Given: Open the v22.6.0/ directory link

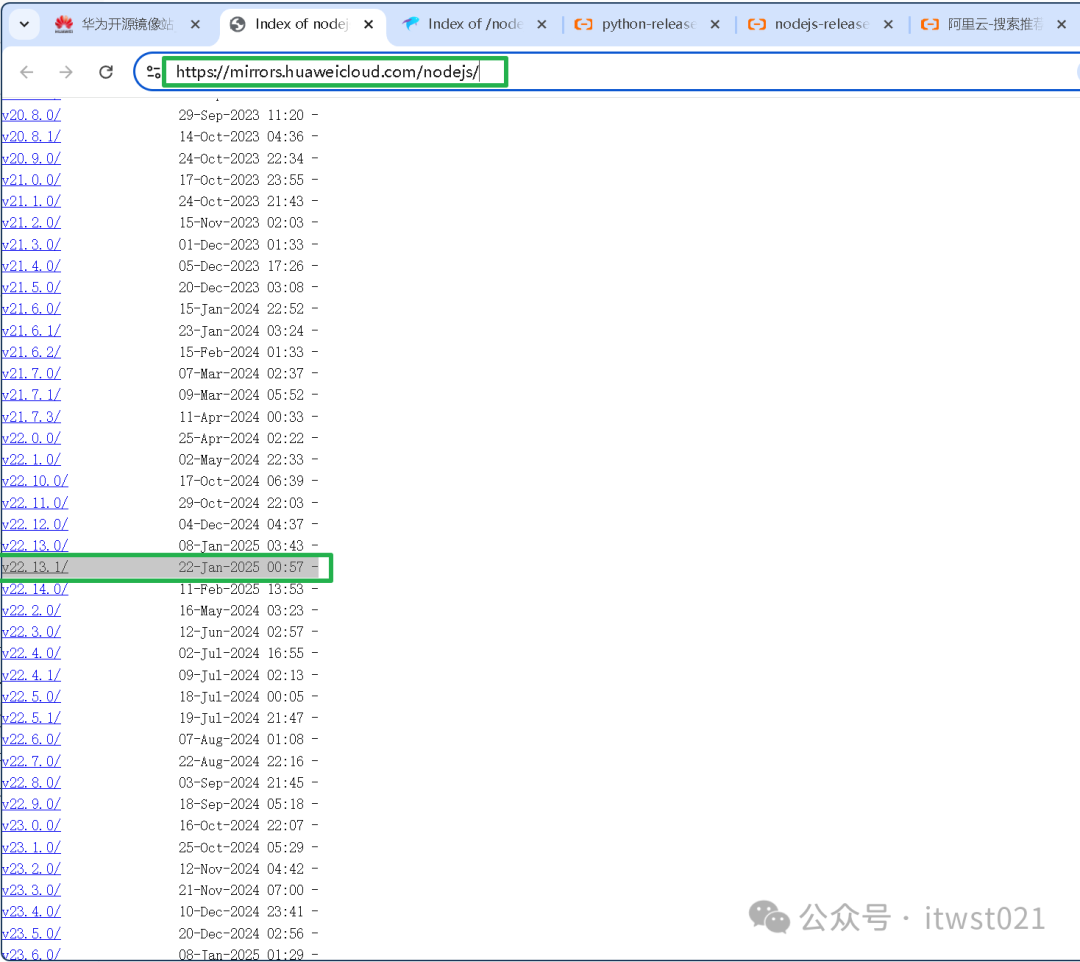Looking at the screenshot, I should [x=31, y=739].
